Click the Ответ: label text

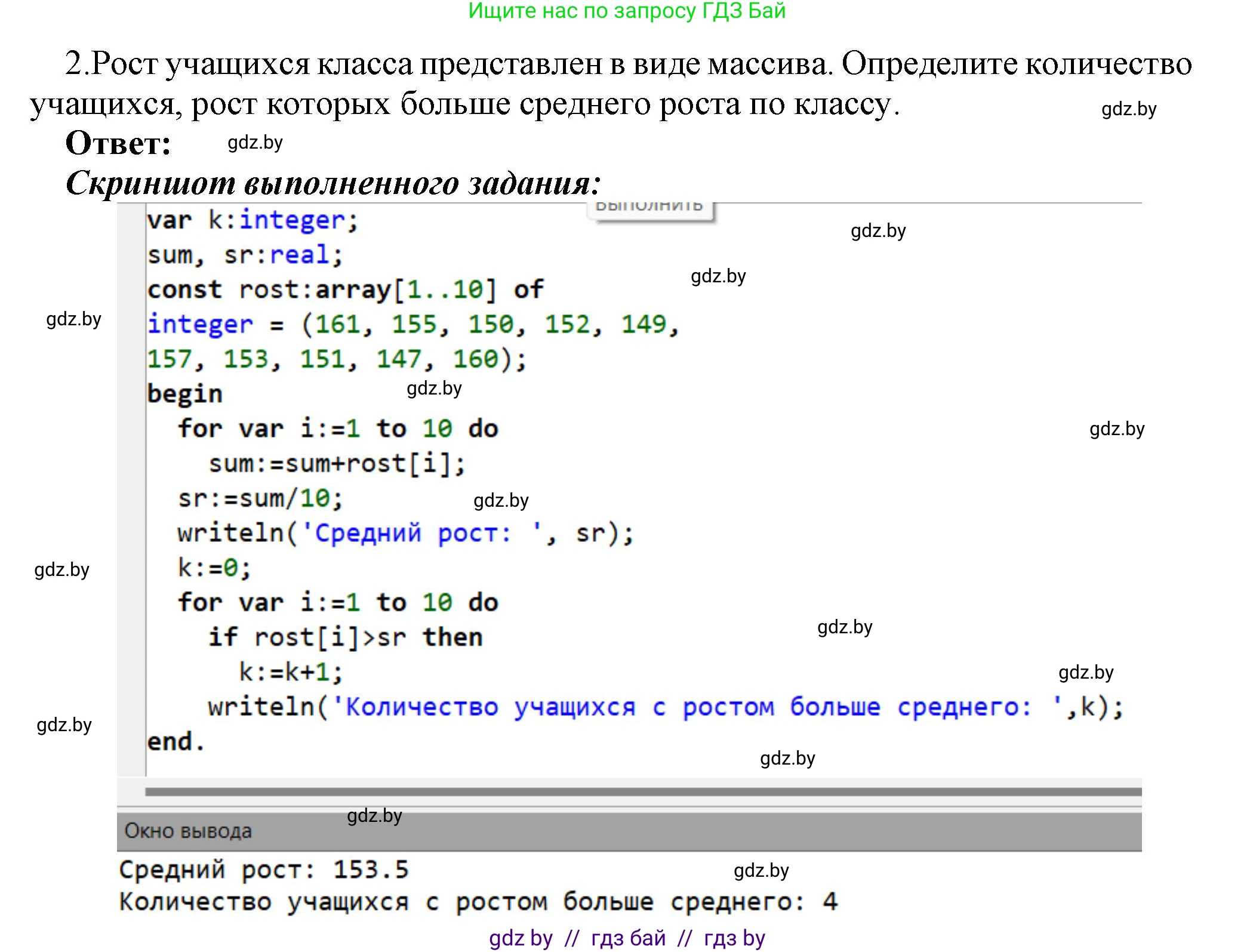point(118,143)
